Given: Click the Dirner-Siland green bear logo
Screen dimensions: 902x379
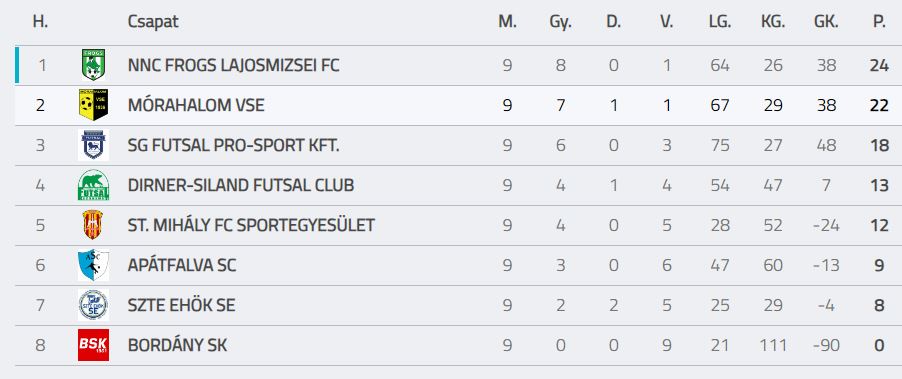Looking at the screenshot, I should click(x=93, y=185).
